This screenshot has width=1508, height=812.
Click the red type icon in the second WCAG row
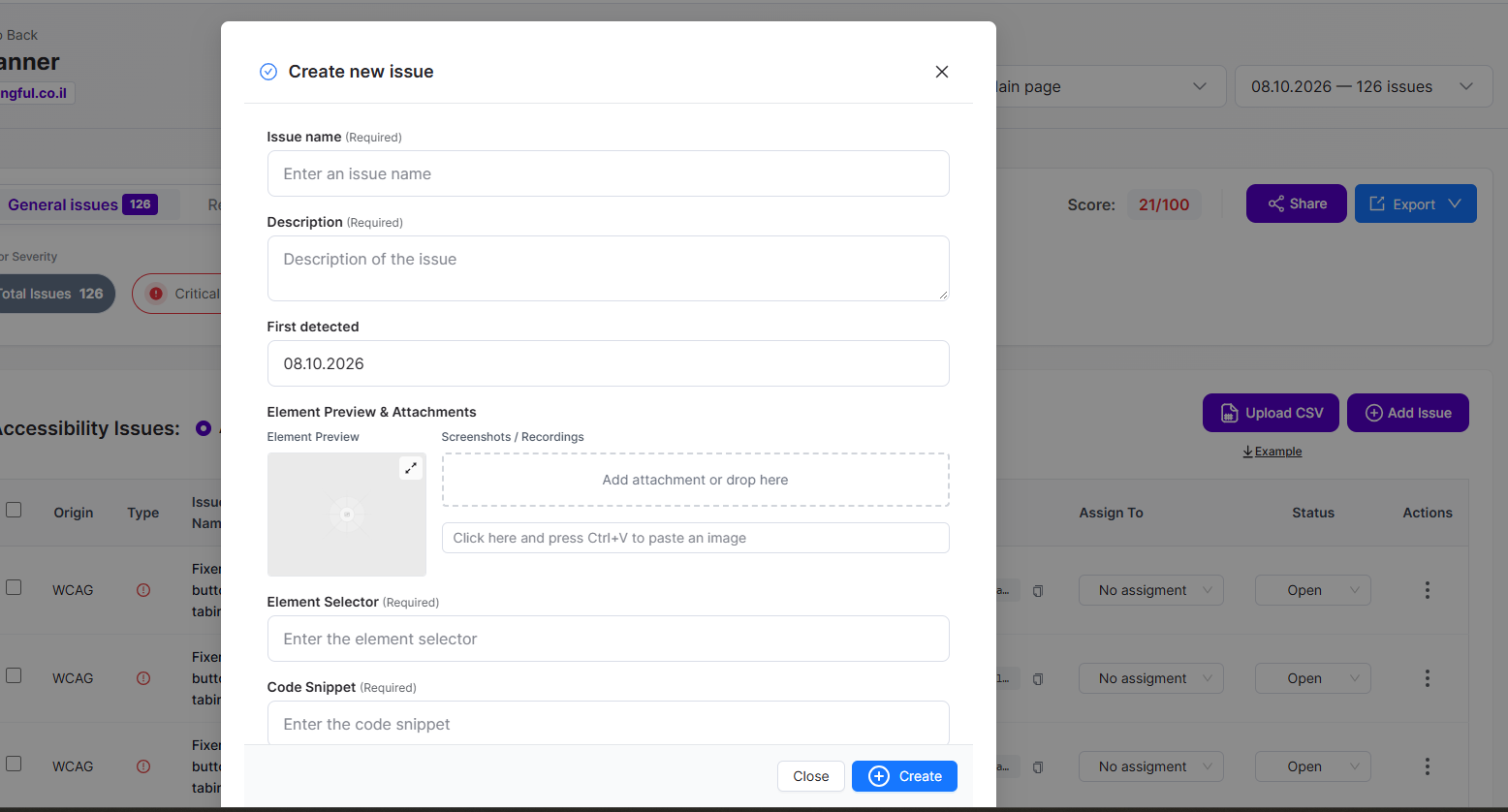click(x=143, y=678)
